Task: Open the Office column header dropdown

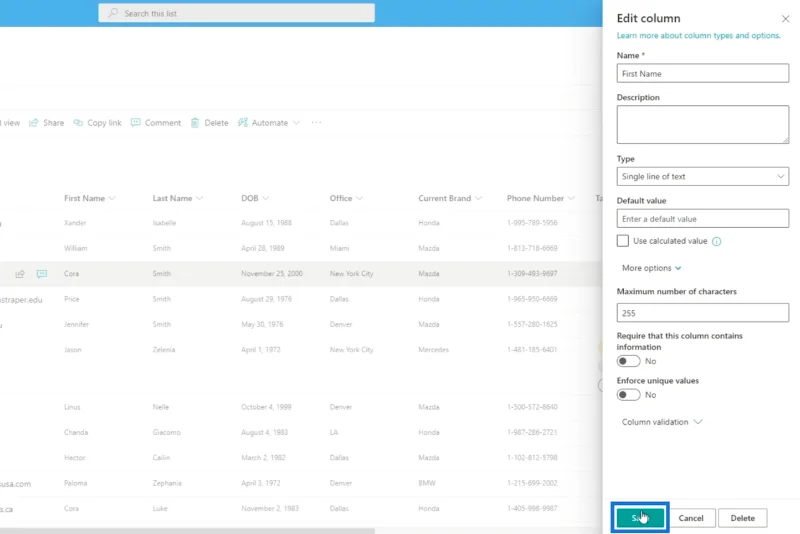Action: [x=360, y=198]
